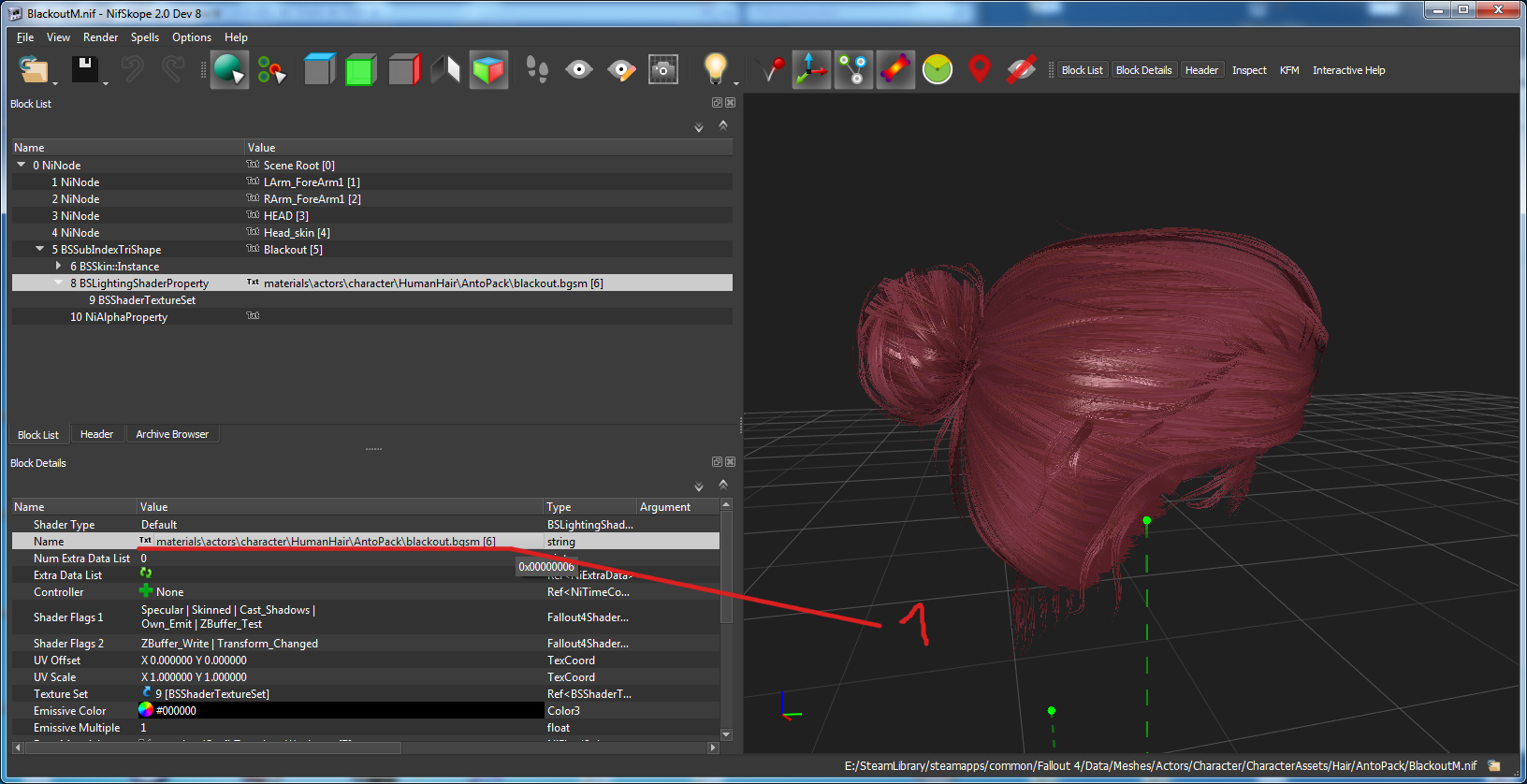Switch to the Header tab below Block List
The width and height of the screenshot is (1527, 784).
tap(96, 434)
